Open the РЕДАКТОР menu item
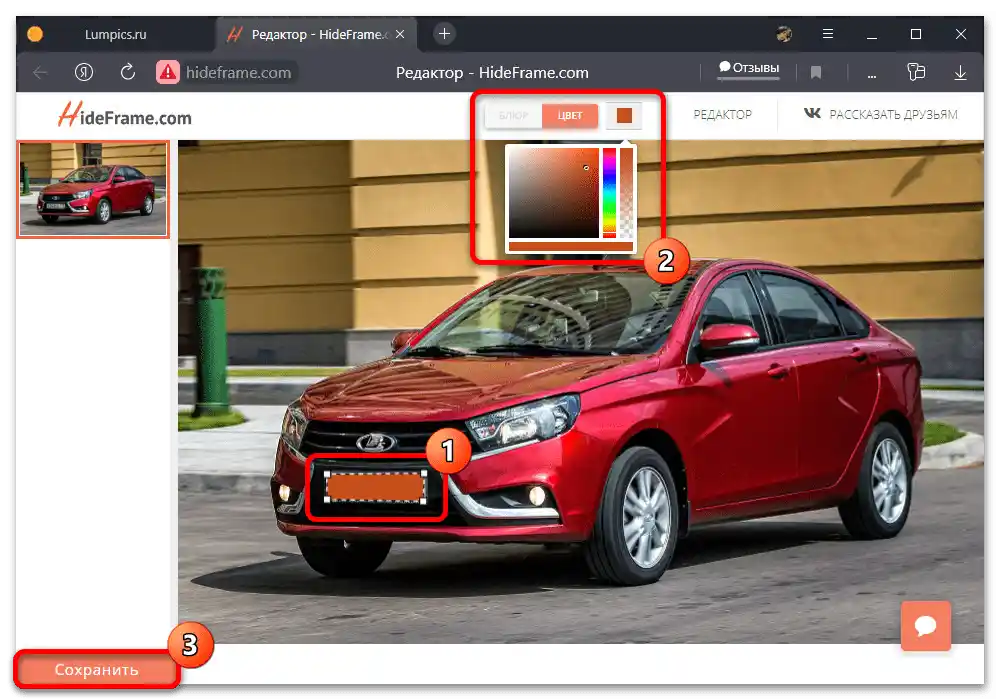The height and width of the screenshot is (700, 1000). (723, 115)
